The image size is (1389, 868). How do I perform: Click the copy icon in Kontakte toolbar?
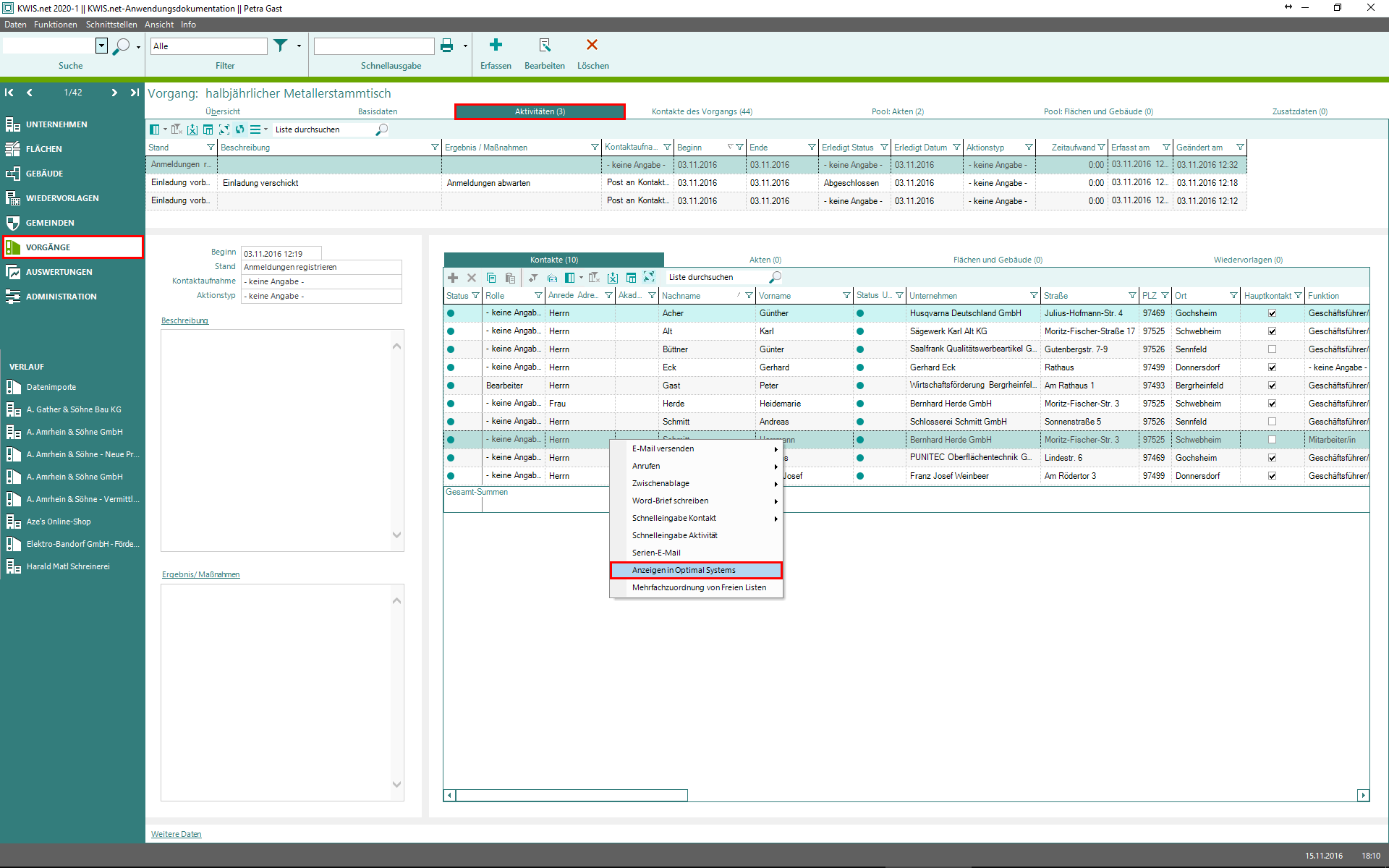click(491, 278)
